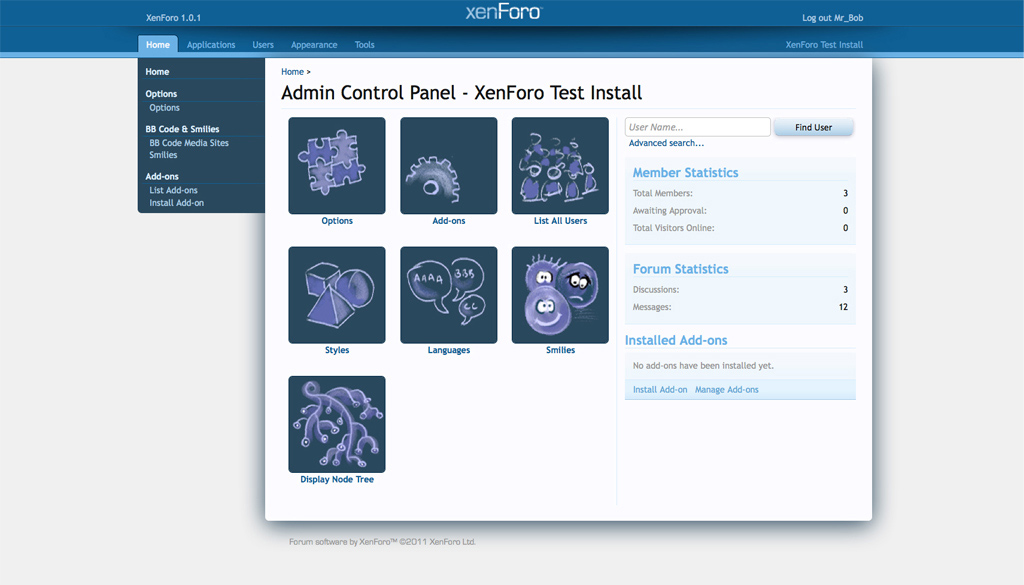
Task: Click the Home breadcrumb link
Action: click(x=293, y=72)
